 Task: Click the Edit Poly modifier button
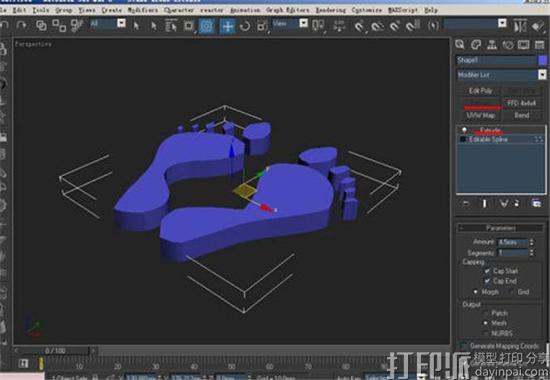point(480,91)
